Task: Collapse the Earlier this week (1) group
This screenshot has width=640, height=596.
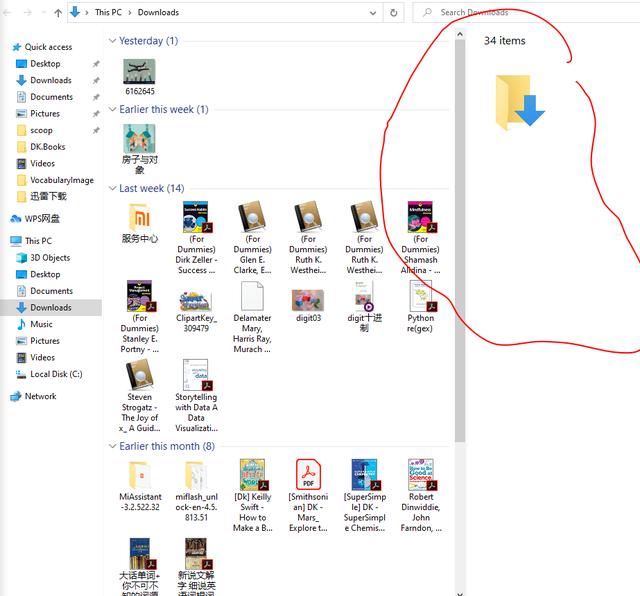Action: [x=112, y=109]
